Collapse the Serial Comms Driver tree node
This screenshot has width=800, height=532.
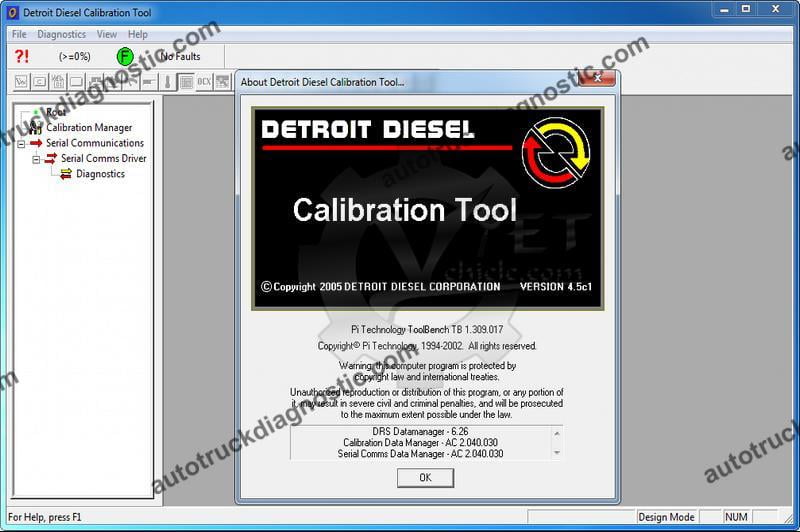click(x=36, y=160)
